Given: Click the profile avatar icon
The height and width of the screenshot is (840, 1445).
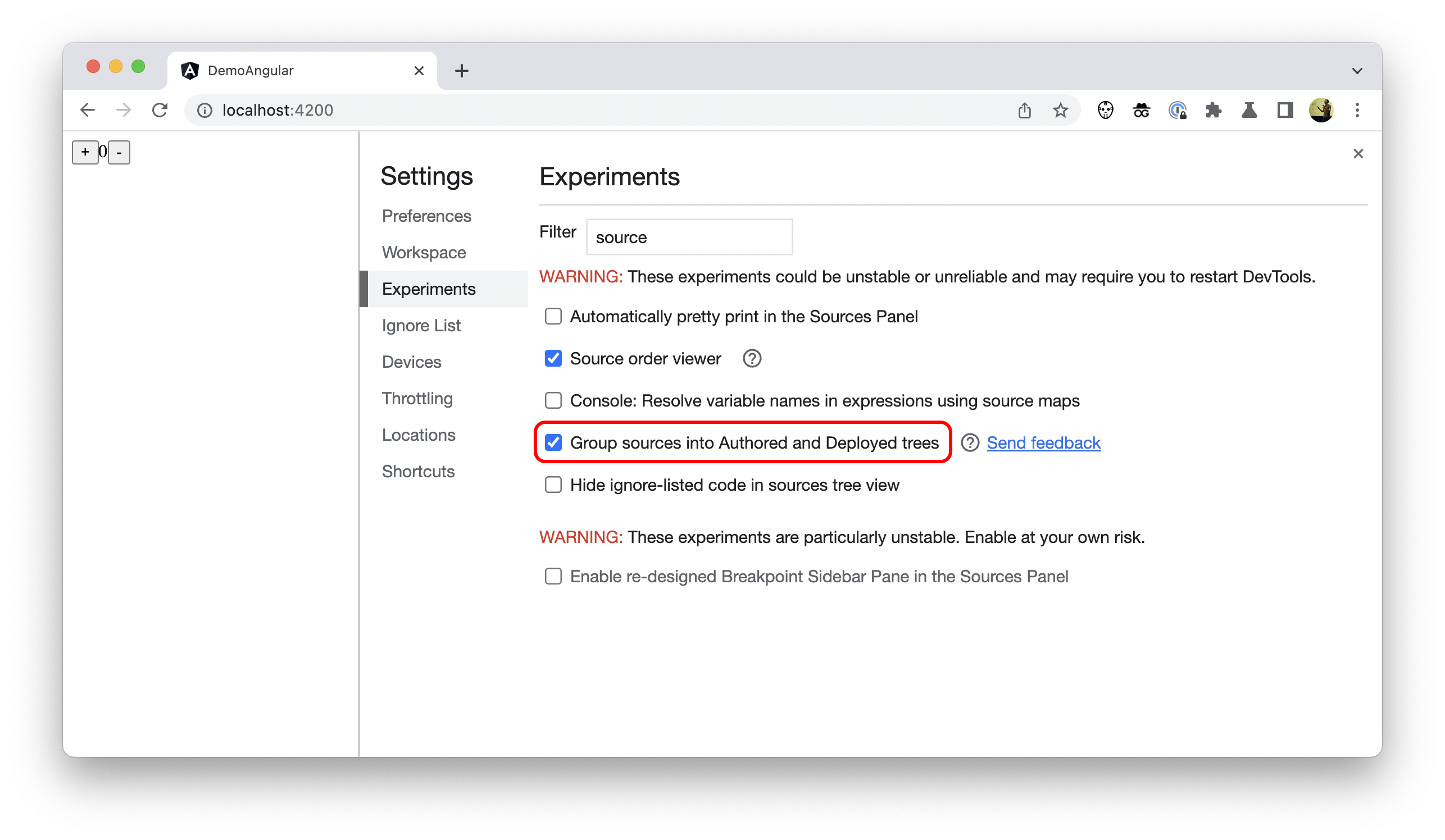Looking at the screenshot, I should 1321,110.
